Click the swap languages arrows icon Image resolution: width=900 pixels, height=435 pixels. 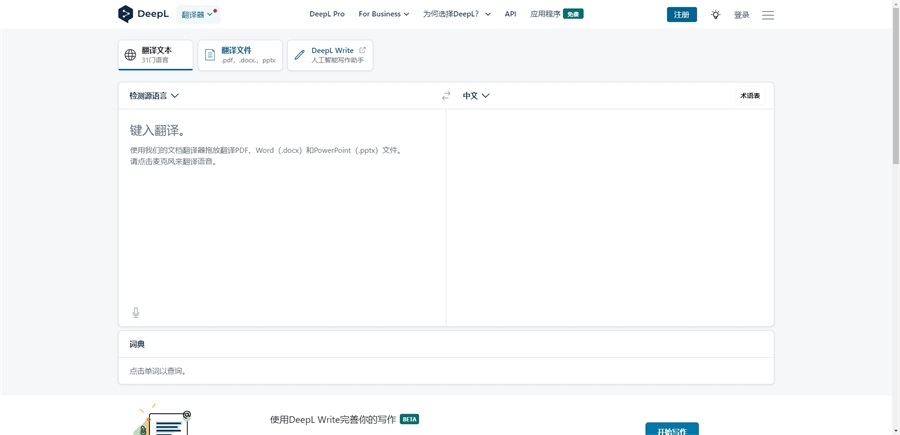(x=446, y=96)
